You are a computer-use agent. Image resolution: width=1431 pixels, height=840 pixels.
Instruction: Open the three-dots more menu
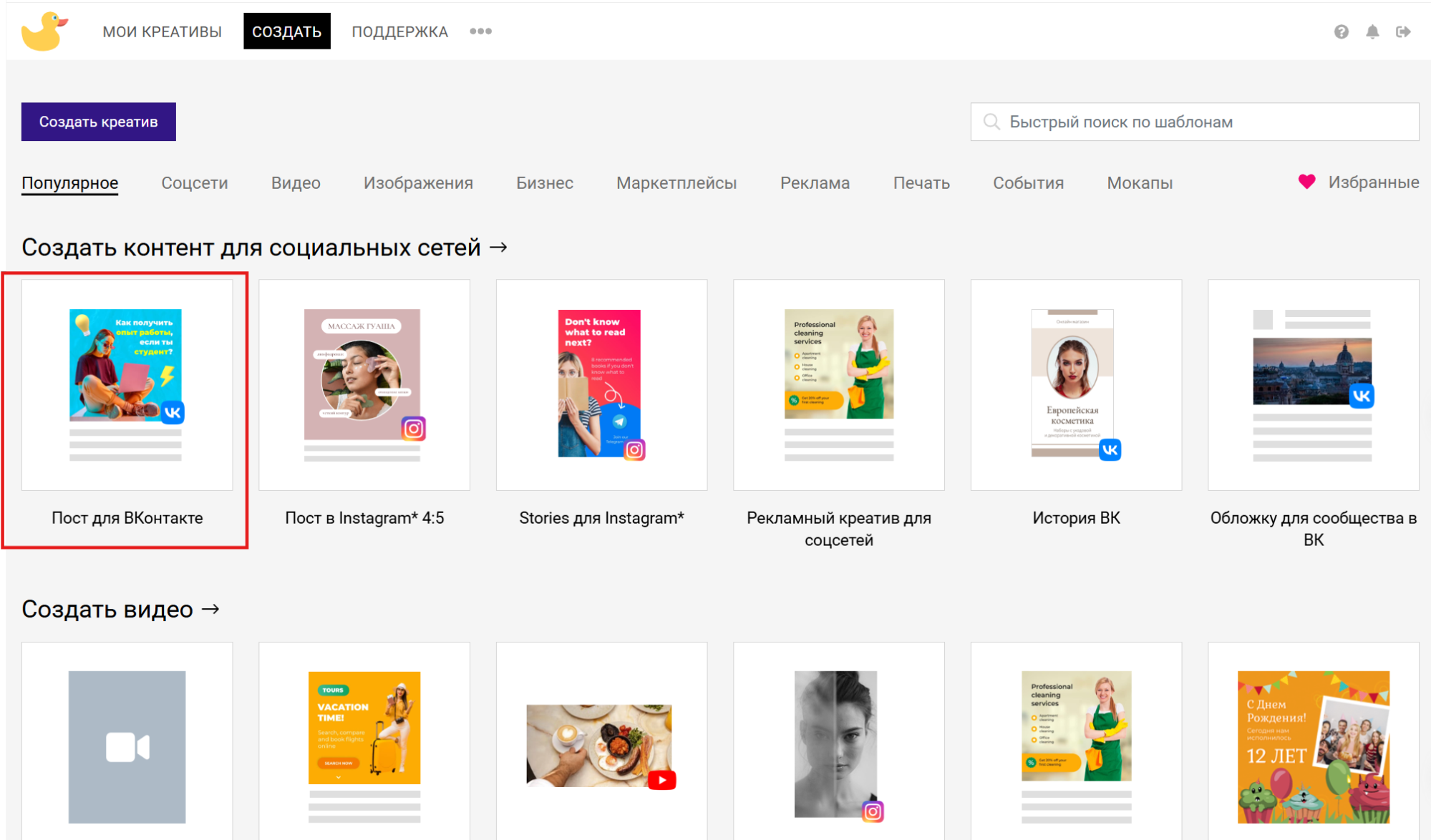(x=480, y=31)
